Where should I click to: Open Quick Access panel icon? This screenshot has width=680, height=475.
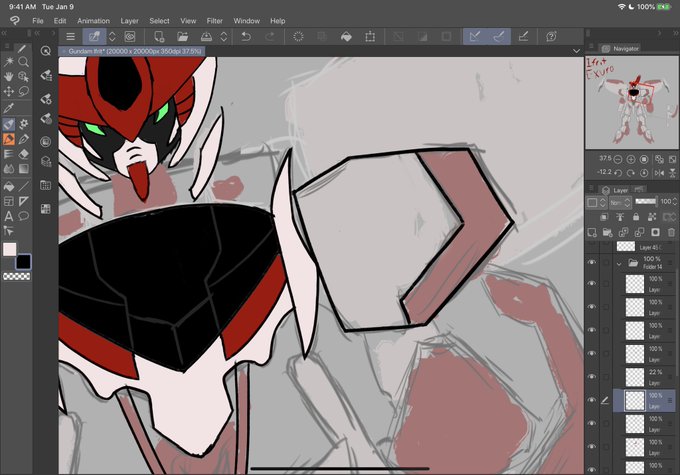pyautogui.click(x=46, y=51)
